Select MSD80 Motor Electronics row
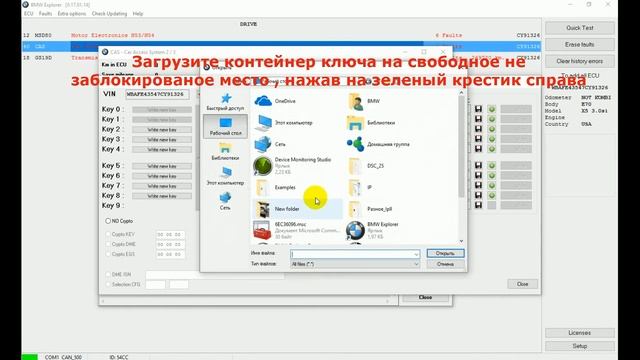Screen dimensions: 640x360 coord(282,36)
